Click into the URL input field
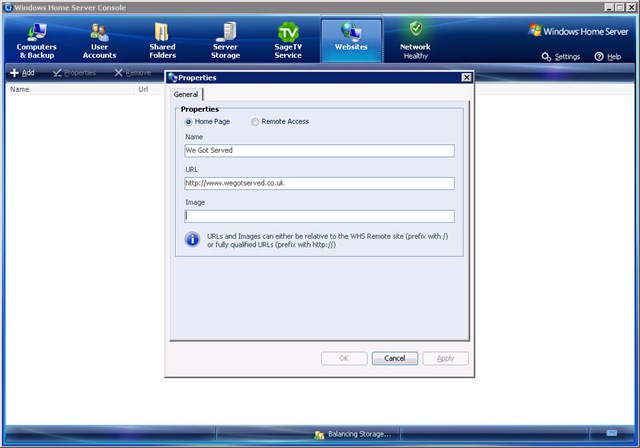This screenshot has width=640, height=448. [319, 183]
